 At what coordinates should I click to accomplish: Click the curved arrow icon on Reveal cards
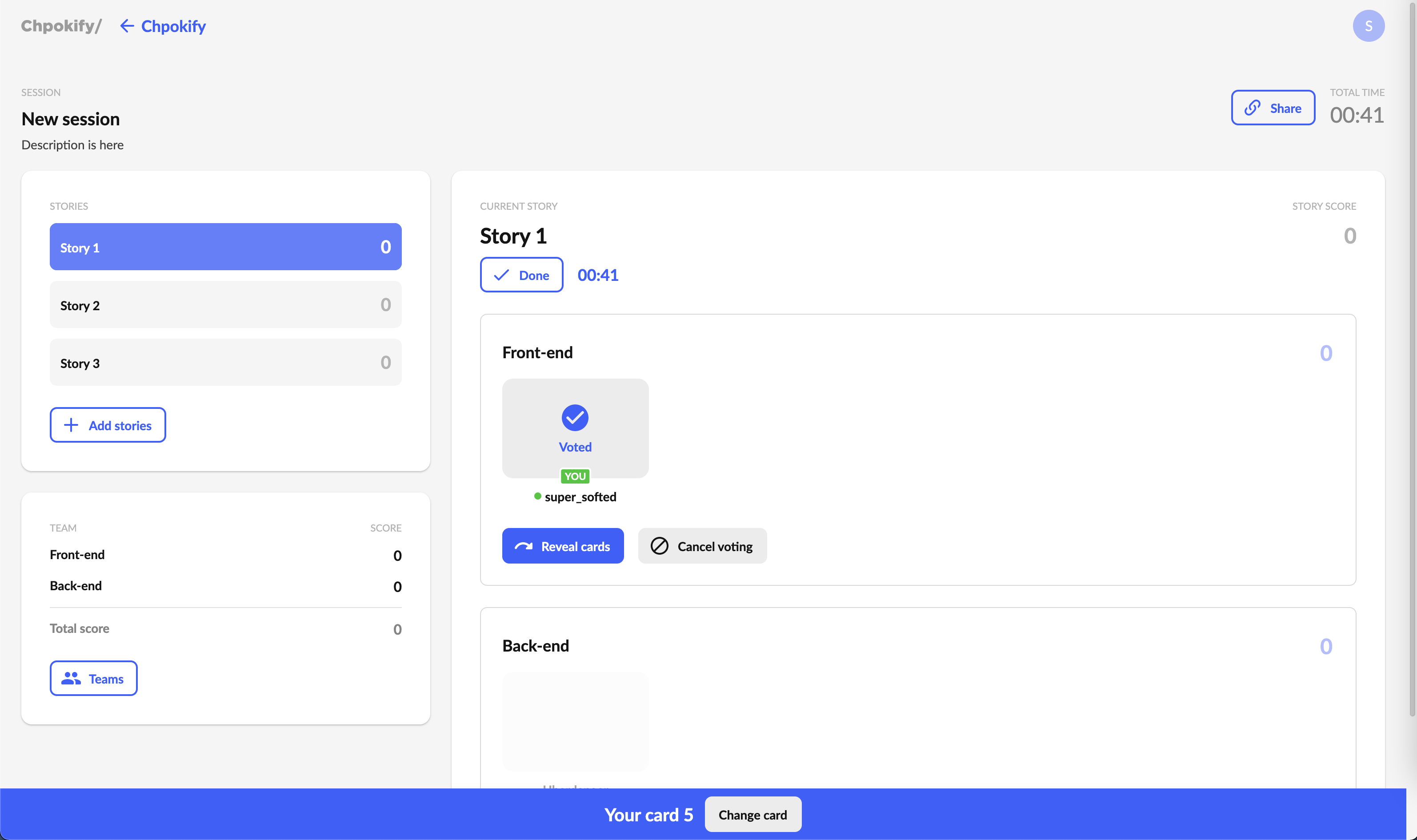click(524, 546)
